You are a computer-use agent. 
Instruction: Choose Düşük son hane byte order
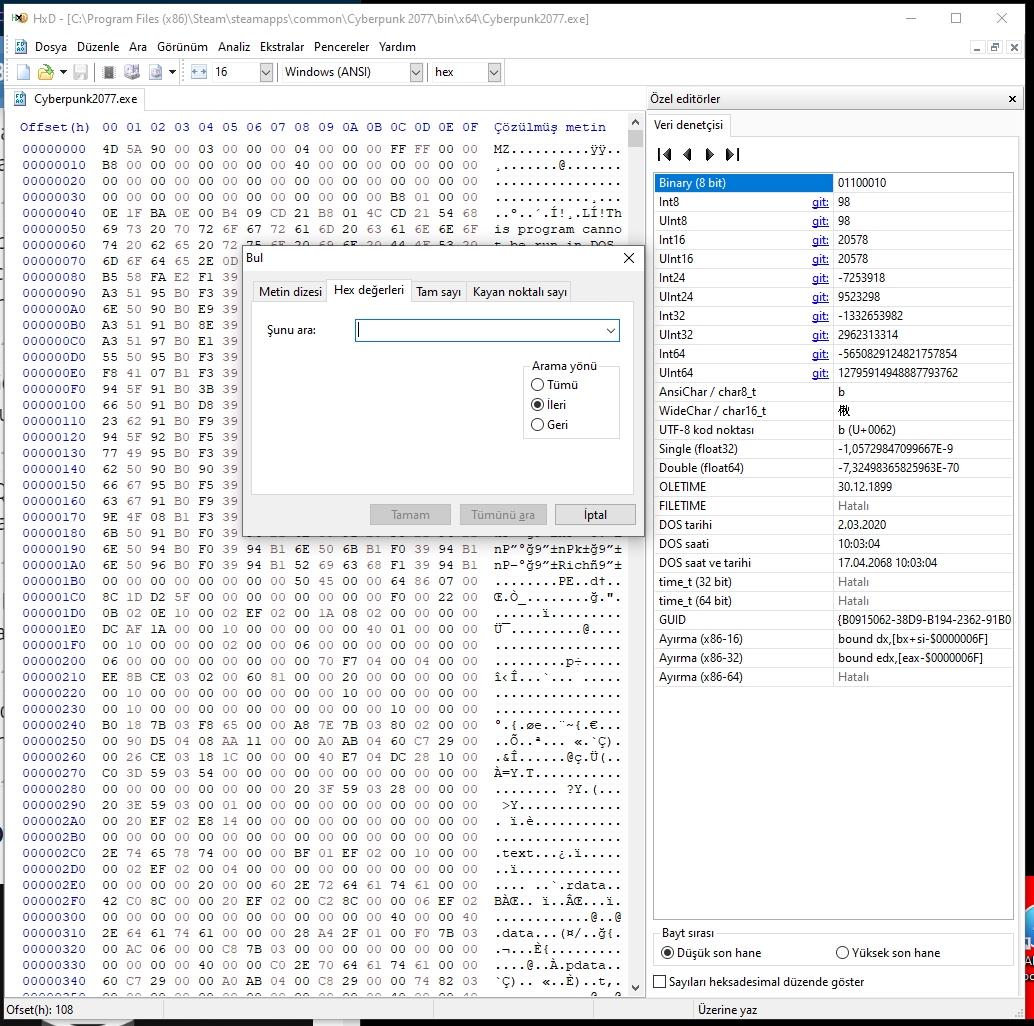711,953
